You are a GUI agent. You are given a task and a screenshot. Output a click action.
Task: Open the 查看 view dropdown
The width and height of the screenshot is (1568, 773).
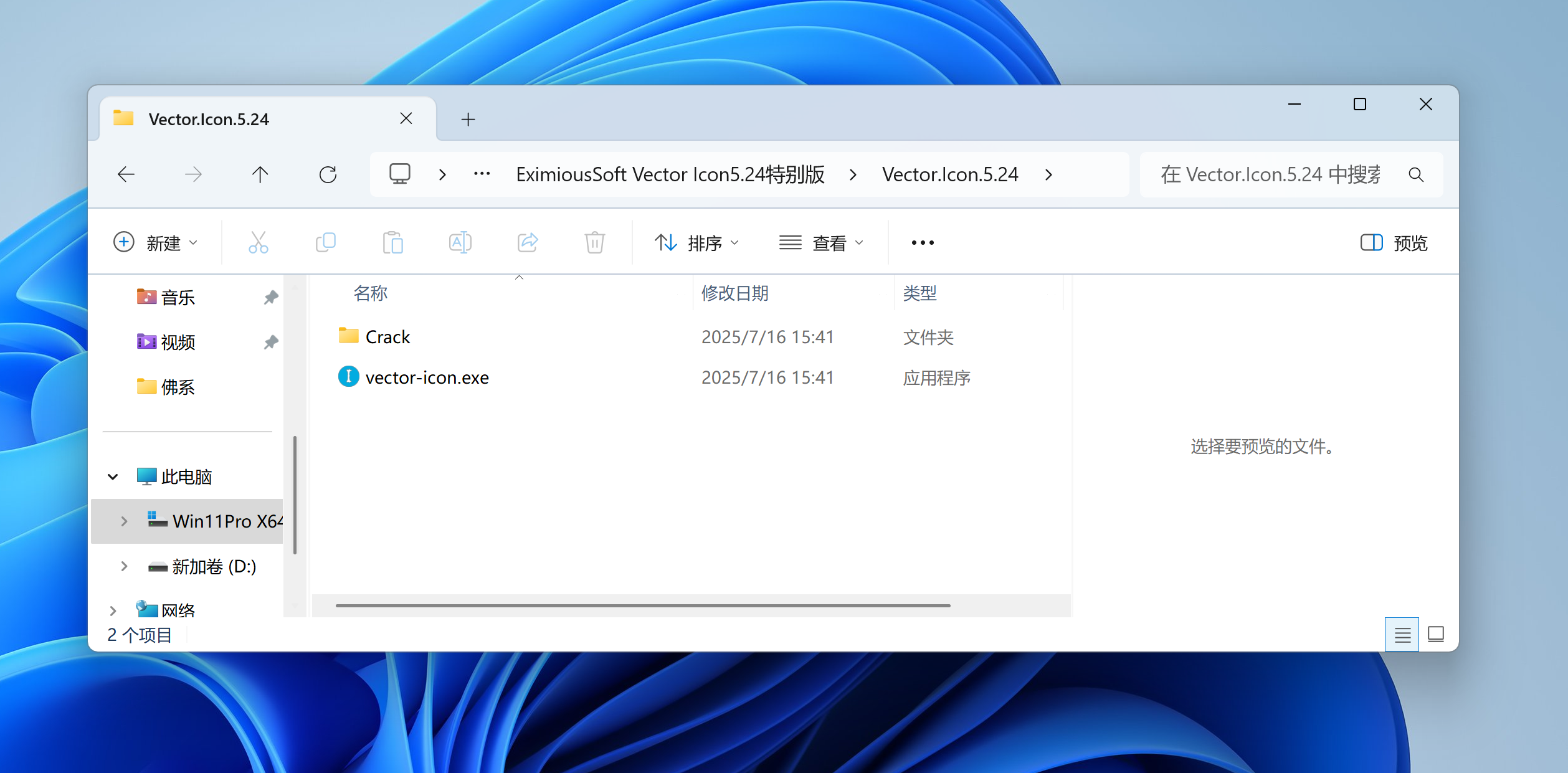pyautogui.click(x=821, y=242)
